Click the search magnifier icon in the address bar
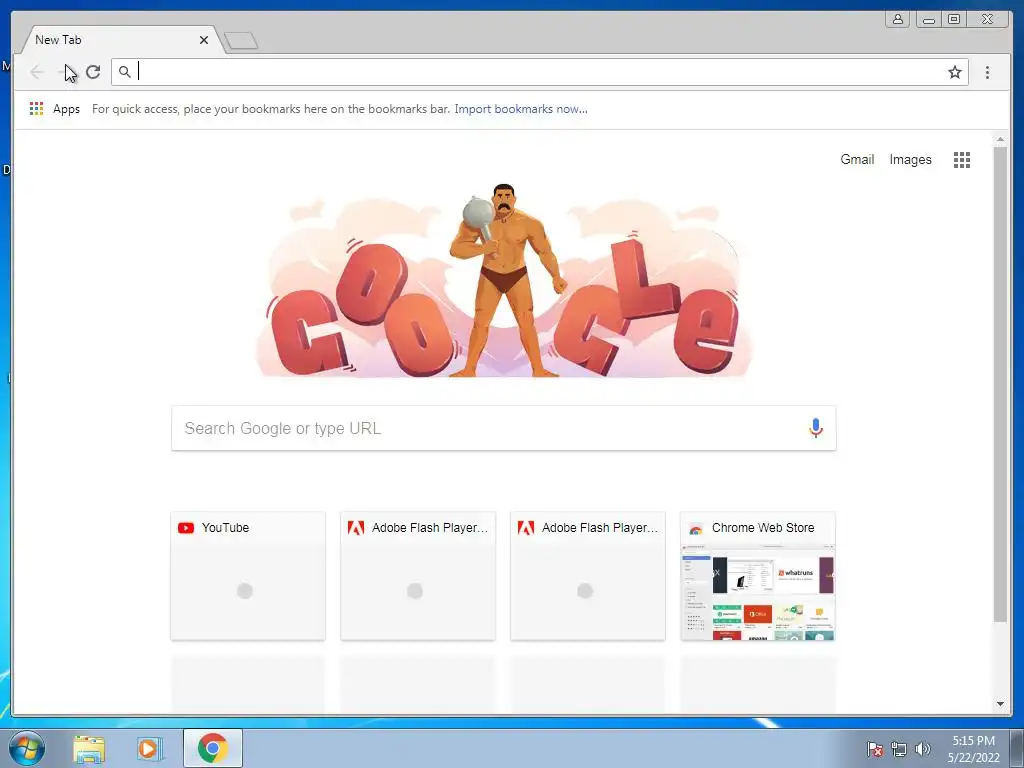Image resolution: width=1024 pixels, height=768 pixels. [x=125, y=72]
